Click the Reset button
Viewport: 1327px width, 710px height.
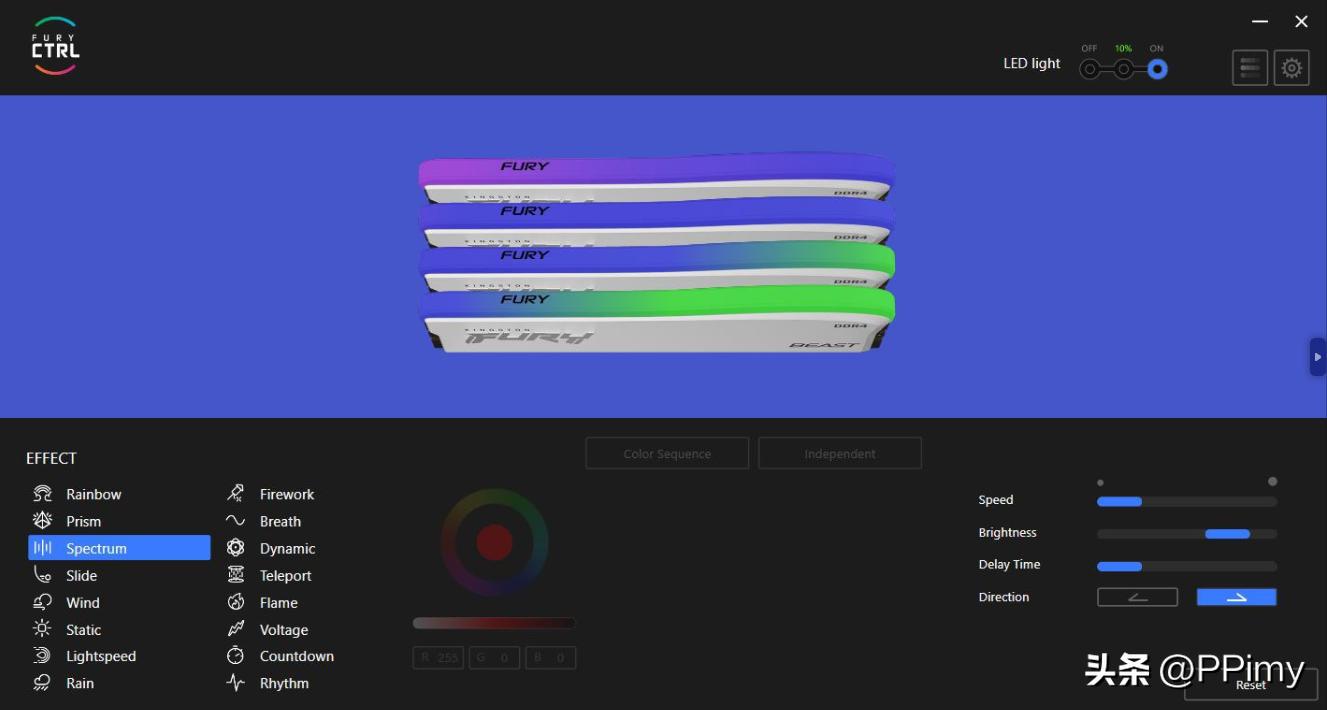pyautogui.click(x=1251, y=685)
